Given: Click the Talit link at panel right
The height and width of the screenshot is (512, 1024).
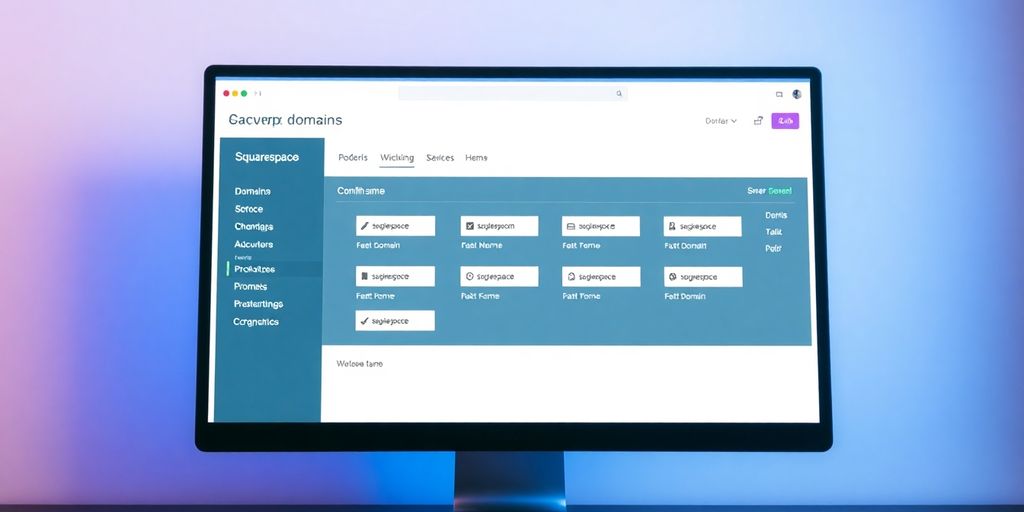Looking at the screenshot, I should (x=773, y=232).
